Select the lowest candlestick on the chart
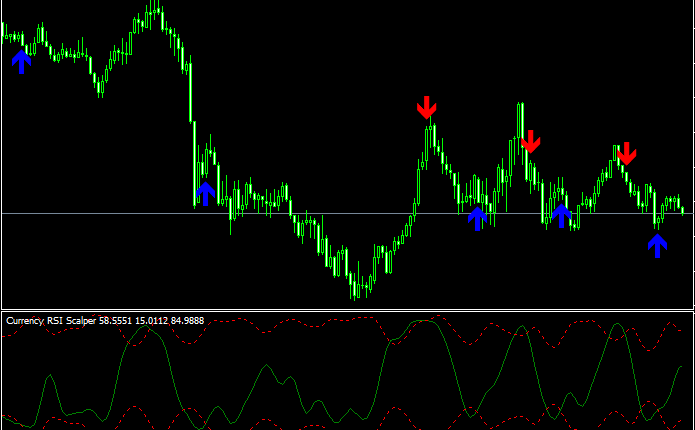This screenshot has width=695, height=430. [x=354, y=290]
